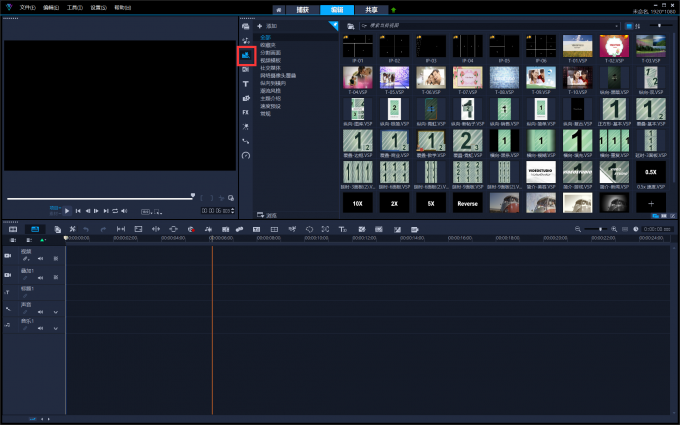Step to previous frame in preview
The image size is (680, 425).
click(x=88, y=211)
